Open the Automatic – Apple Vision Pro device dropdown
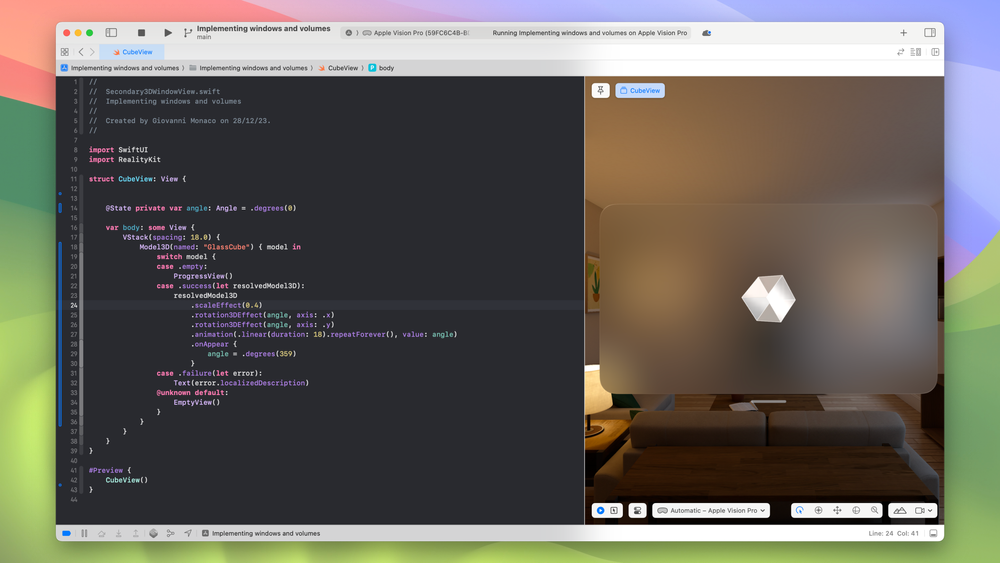The height and width of the screenshot is (563, 1000). (711, 510)
